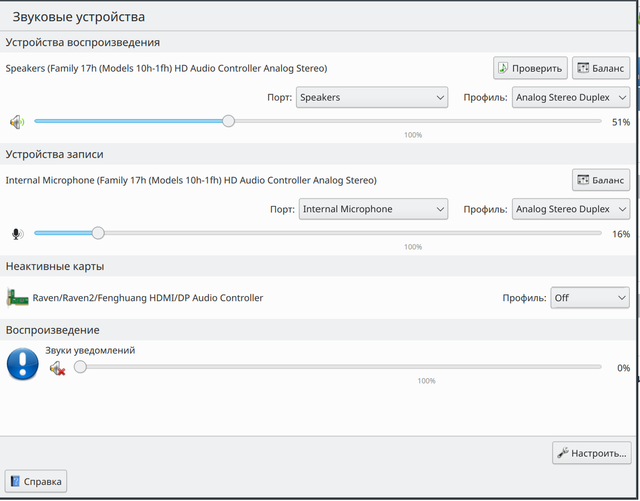Click the Устройства воспроизведения section header
640x501 pixels.
[x=82, y=42]
